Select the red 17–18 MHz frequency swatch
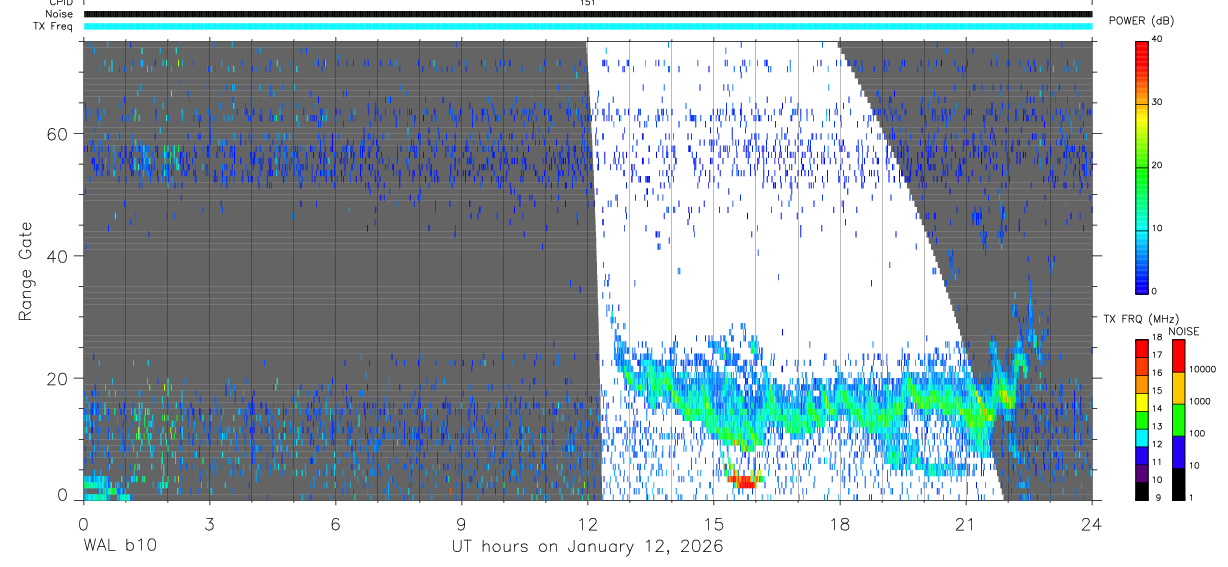Viewport: 1228px width, 567px height. click(x=1142, y=348)
